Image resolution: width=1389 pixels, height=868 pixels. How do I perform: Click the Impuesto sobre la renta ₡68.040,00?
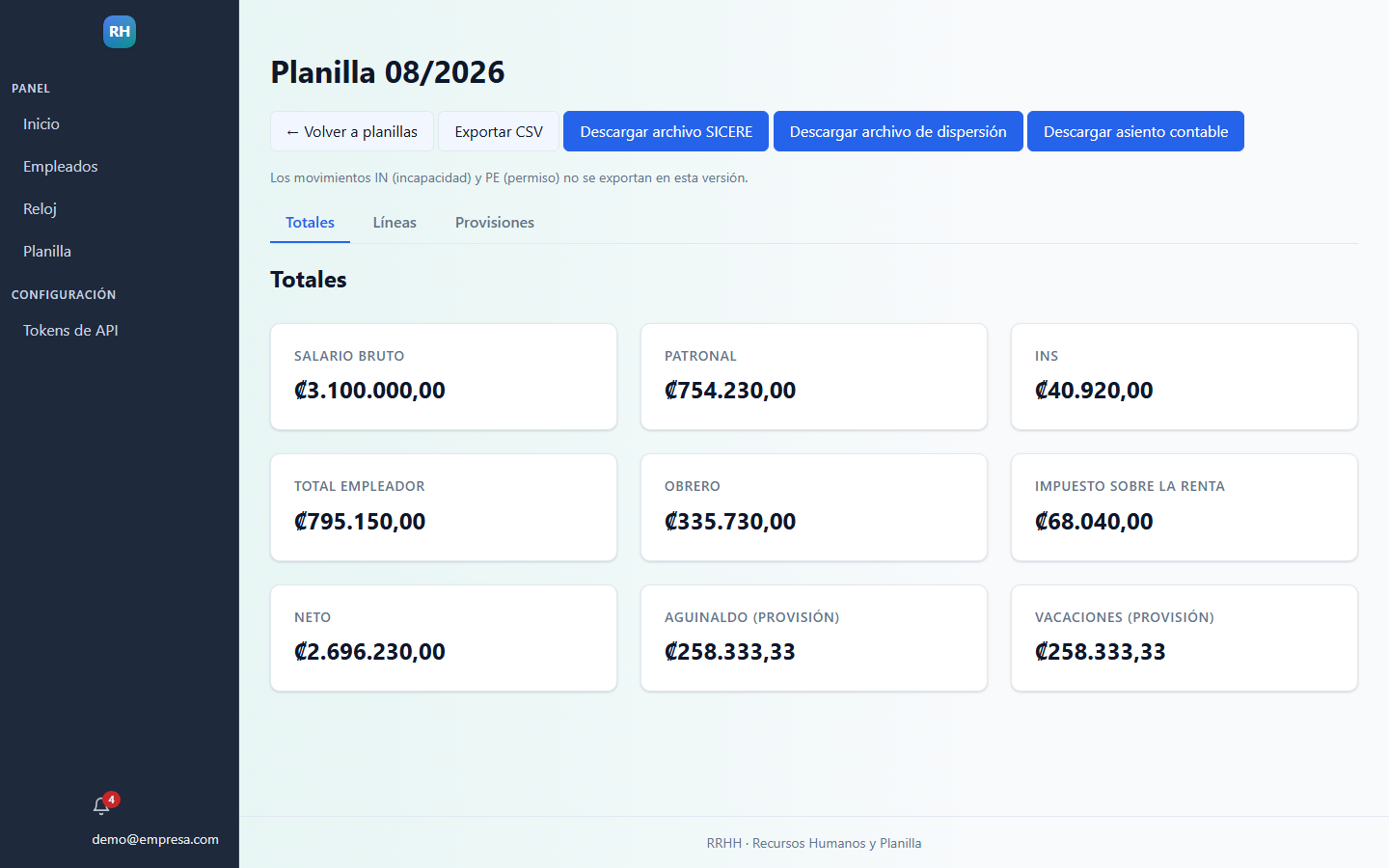tap(1094, 522)
